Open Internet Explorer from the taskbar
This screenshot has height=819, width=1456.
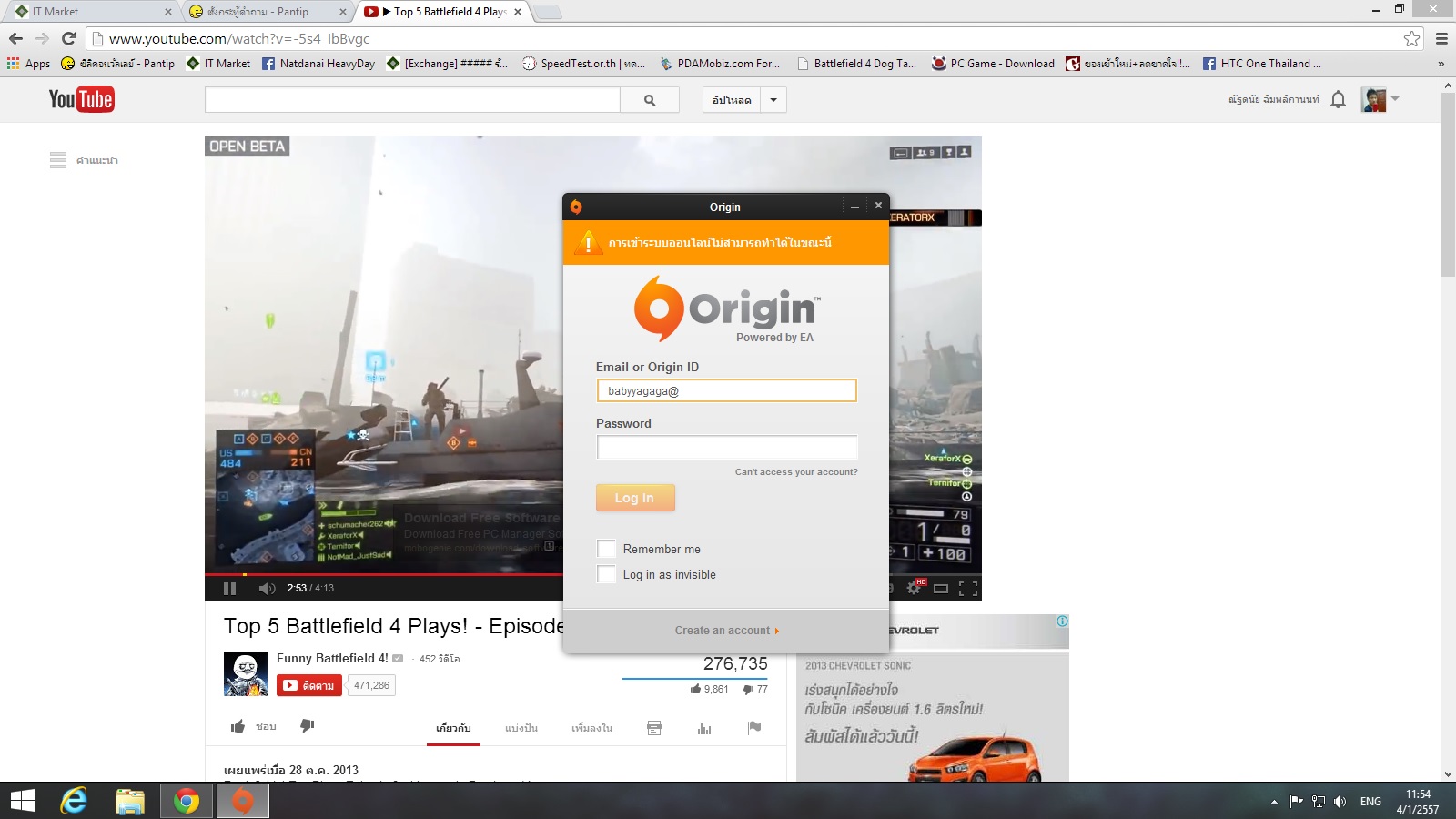pos(74,801)
